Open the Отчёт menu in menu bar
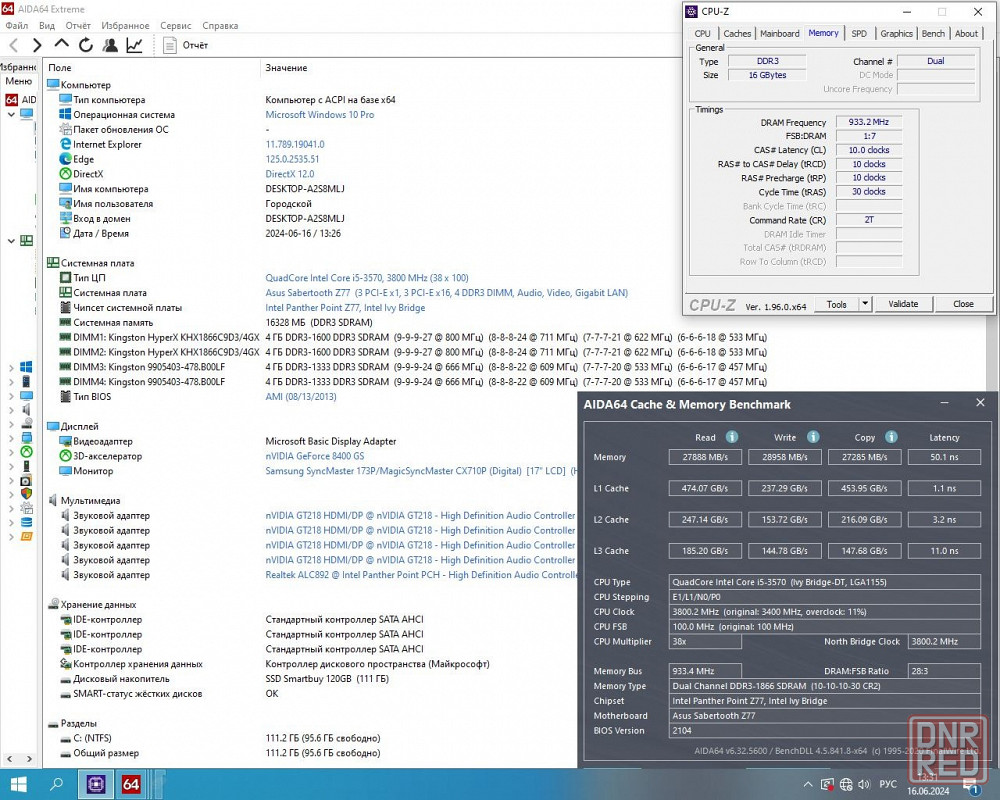Screen dimensions: 1000x800 click(x=78, y=26)
